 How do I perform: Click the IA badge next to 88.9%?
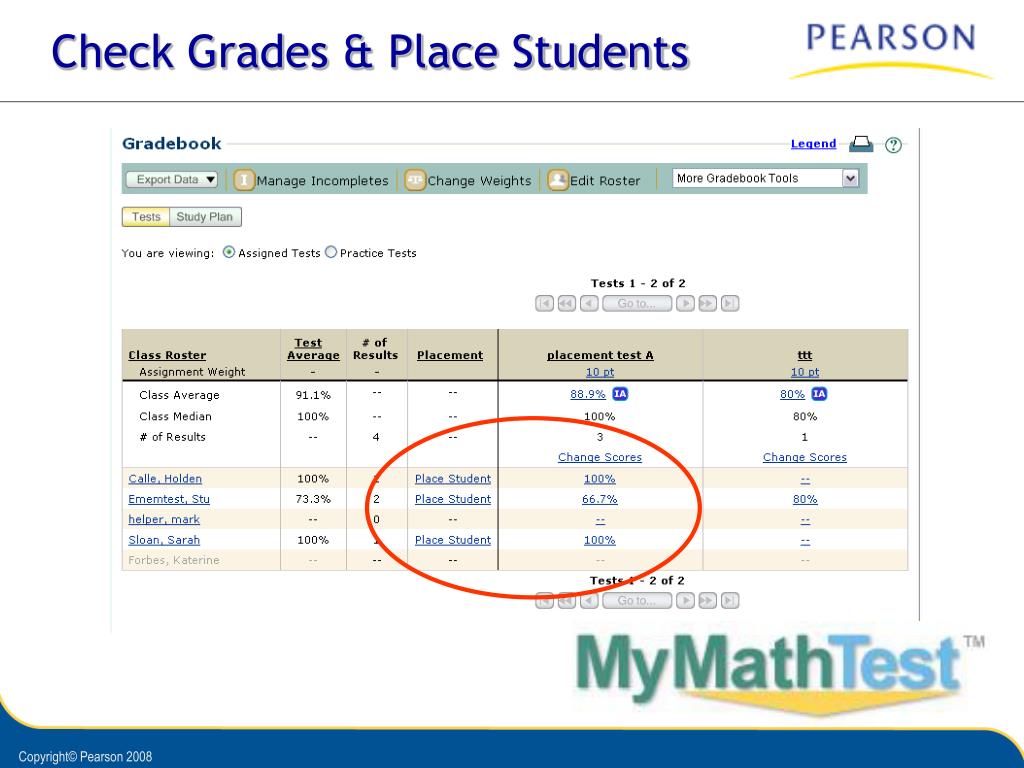(x=620, y=394)
